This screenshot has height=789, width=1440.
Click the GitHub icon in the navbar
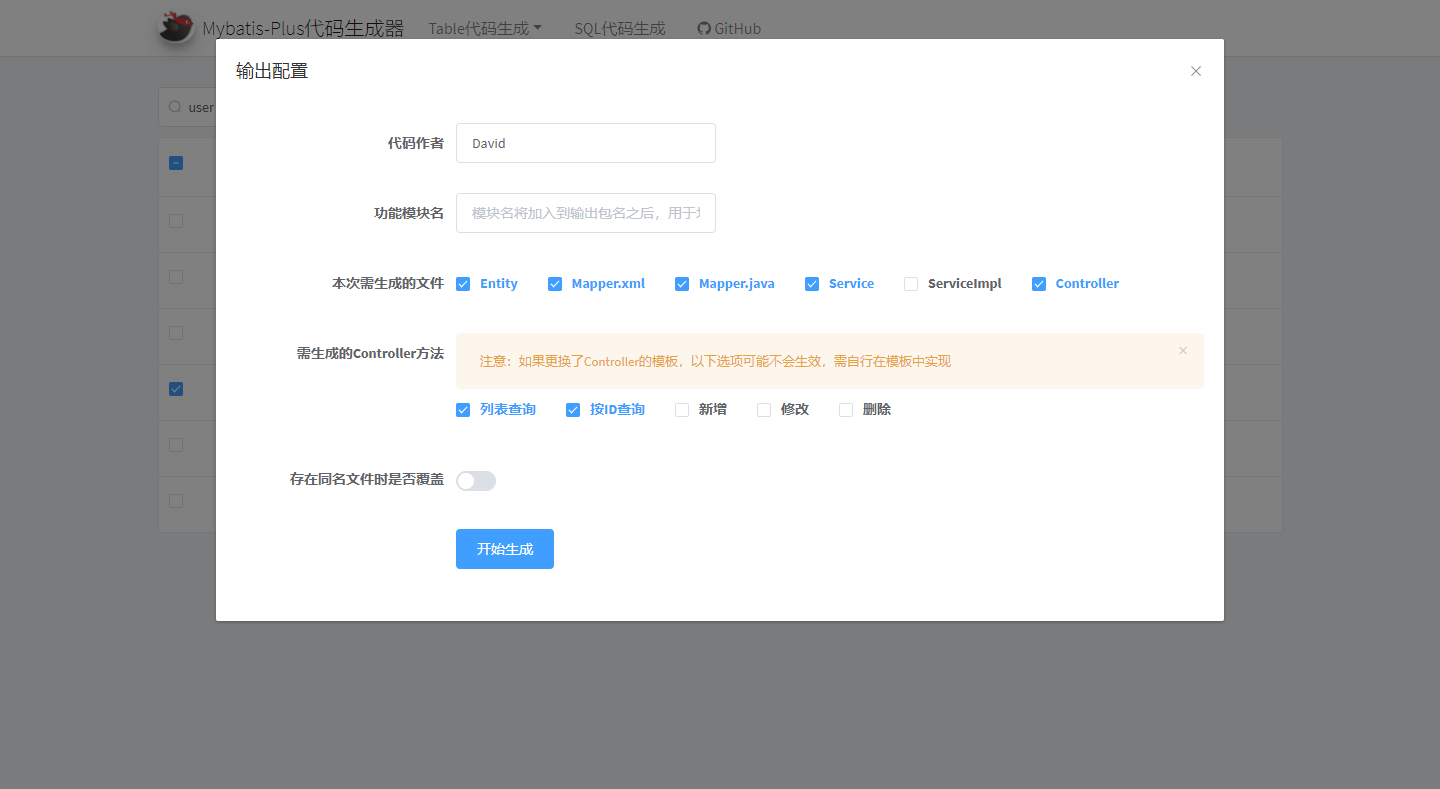pos(703,28)
